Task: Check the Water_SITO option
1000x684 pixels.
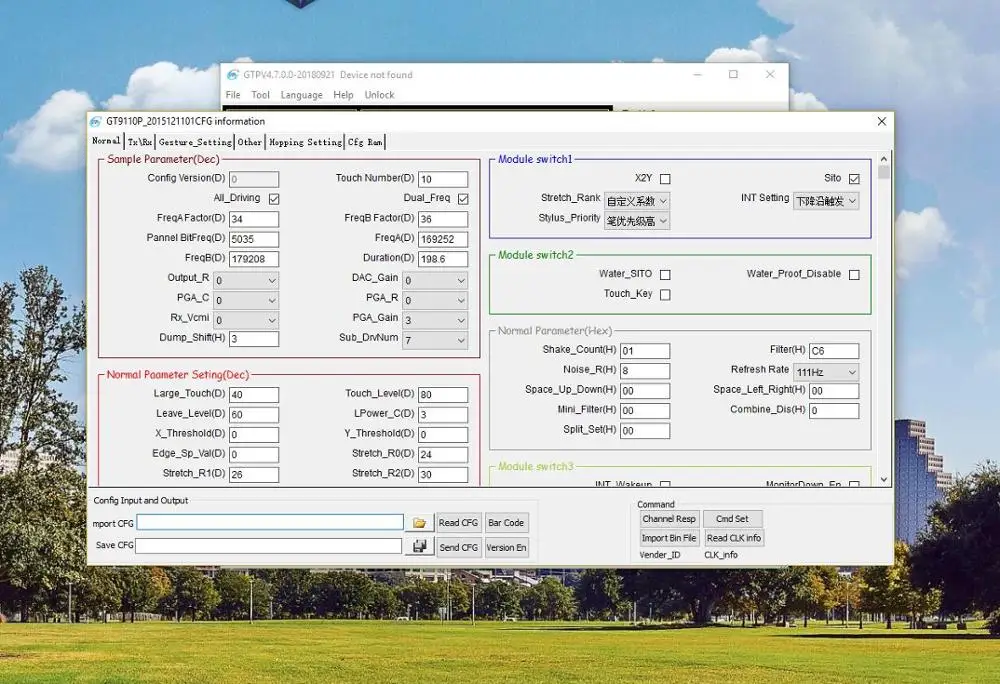Action: click(x=665, y=274)
